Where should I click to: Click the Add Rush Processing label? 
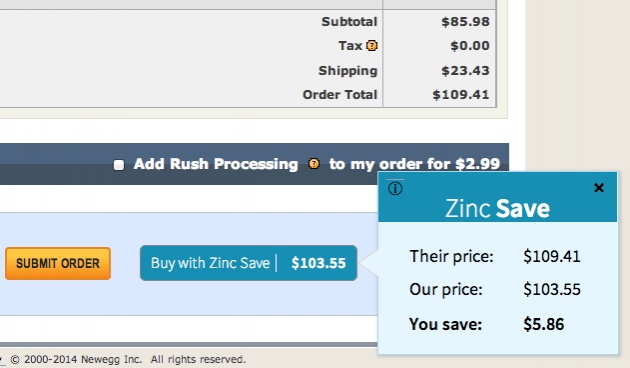(x=216, y=164)
